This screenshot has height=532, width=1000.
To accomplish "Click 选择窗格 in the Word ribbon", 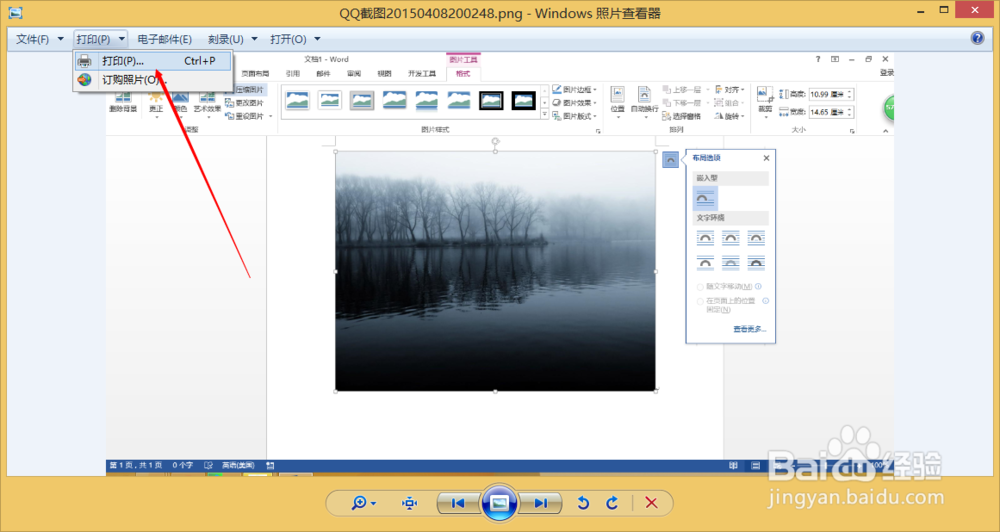I will tap(682, 116).
